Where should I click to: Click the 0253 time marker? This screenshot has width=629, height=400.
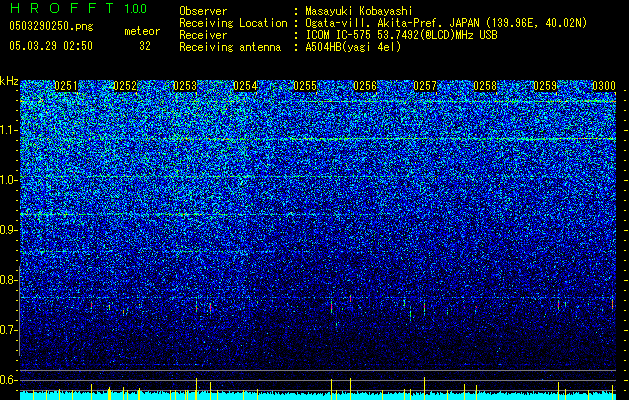pos(185,86)
